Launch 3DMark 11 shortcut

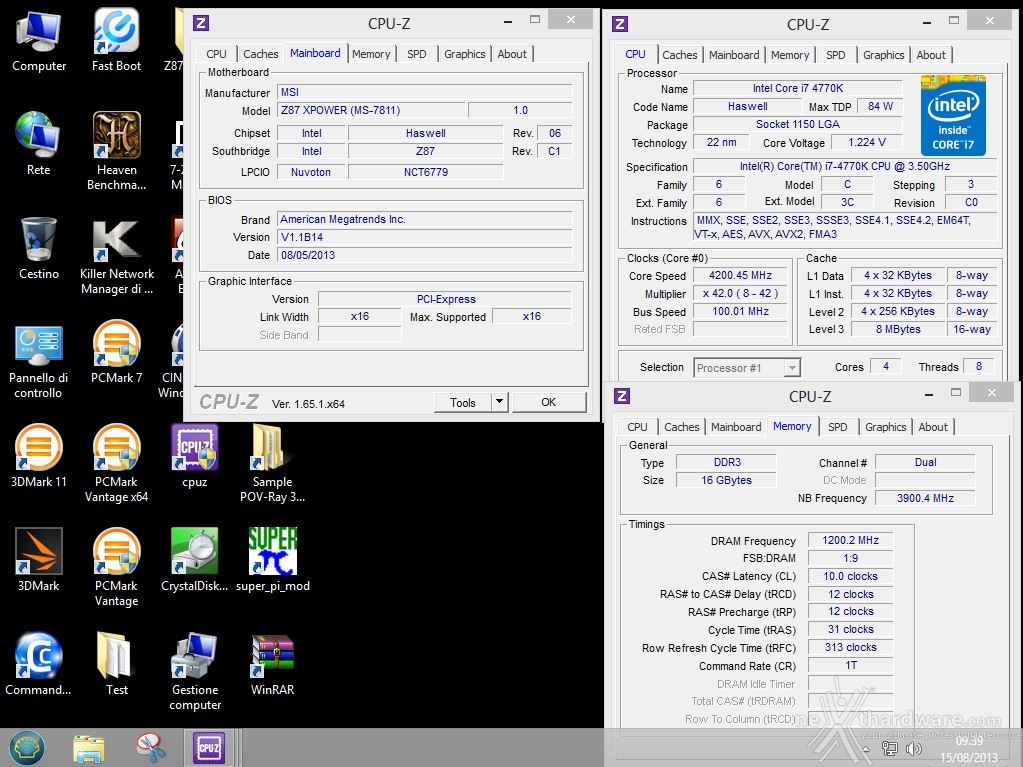[x=38, y=457]
